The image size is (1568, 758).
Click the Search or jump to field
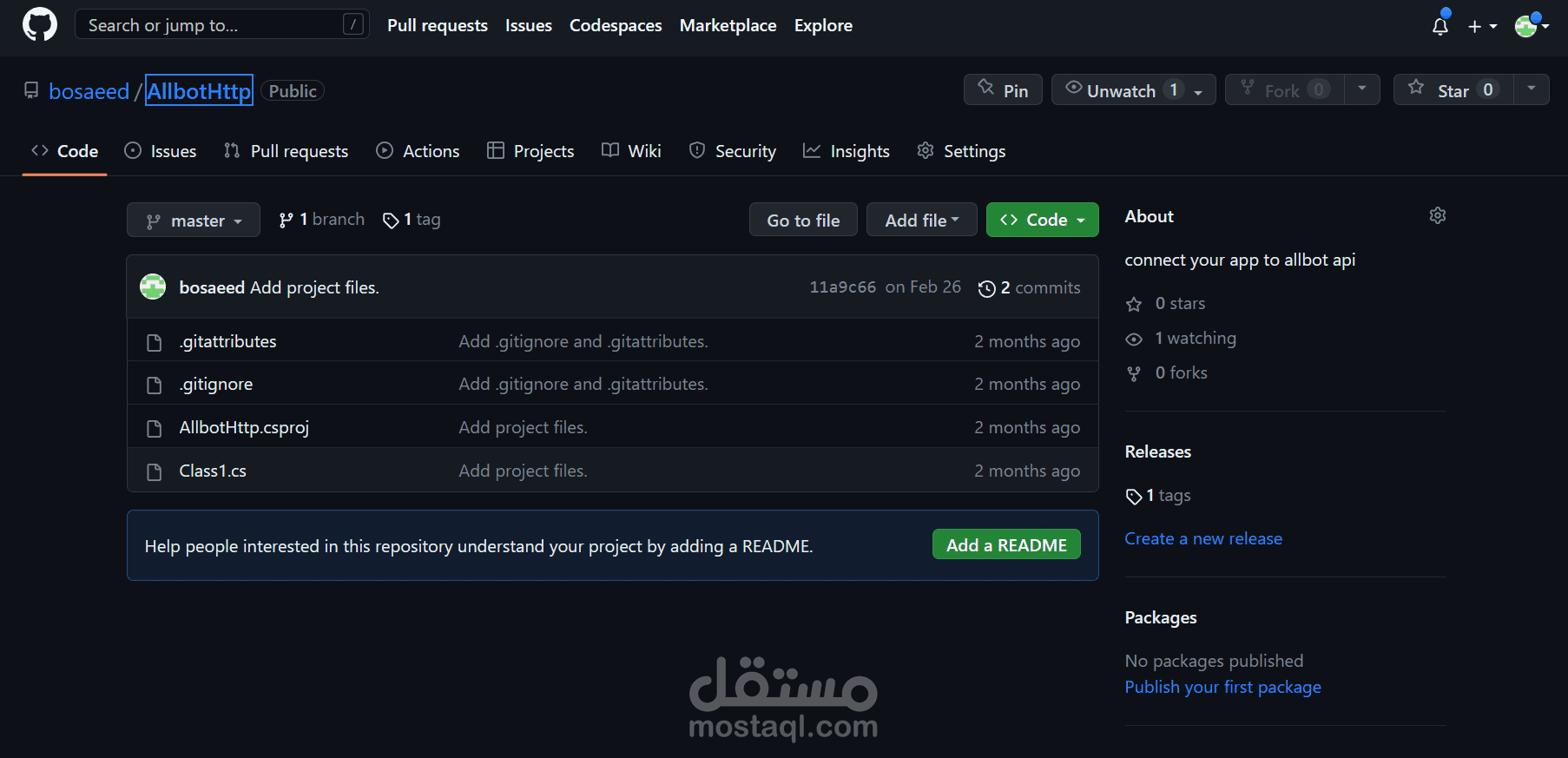click(x=222, y=24)
